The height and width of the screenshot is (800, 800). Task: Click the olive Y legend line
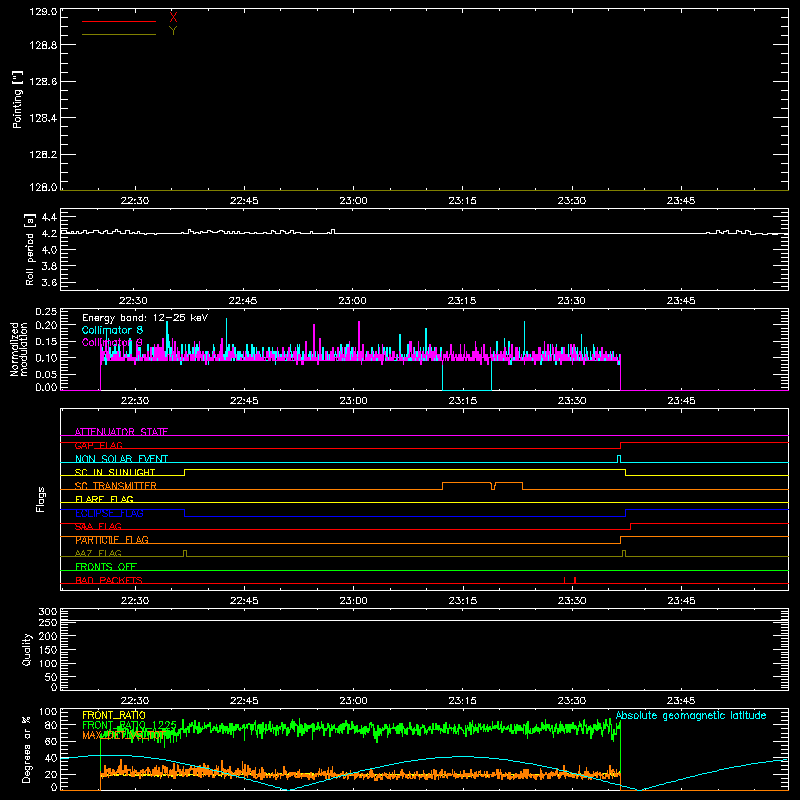[119, 35]
